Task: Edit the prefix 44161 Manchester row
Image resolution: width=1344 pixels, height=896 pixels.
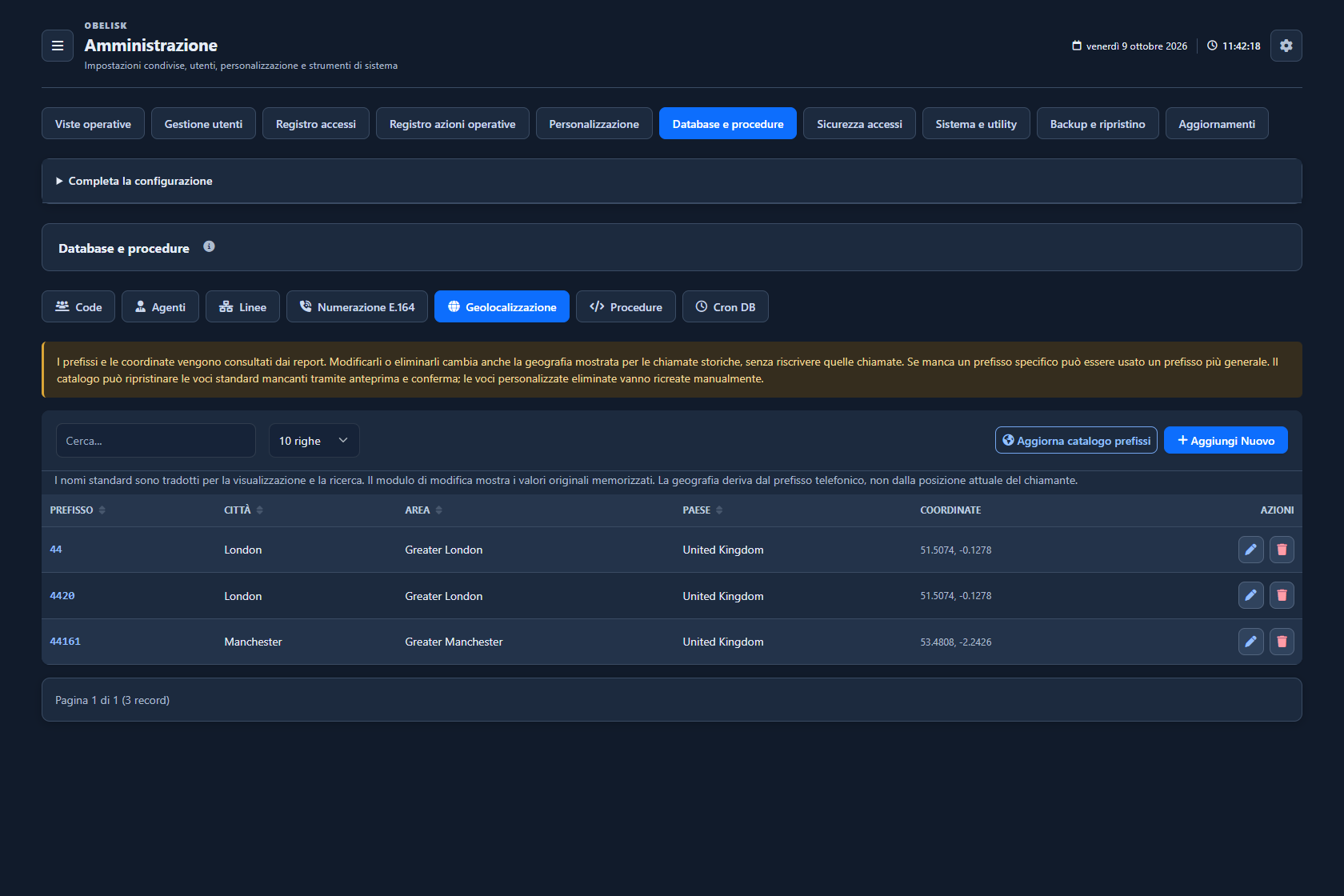Action: tap(1251, 642)
